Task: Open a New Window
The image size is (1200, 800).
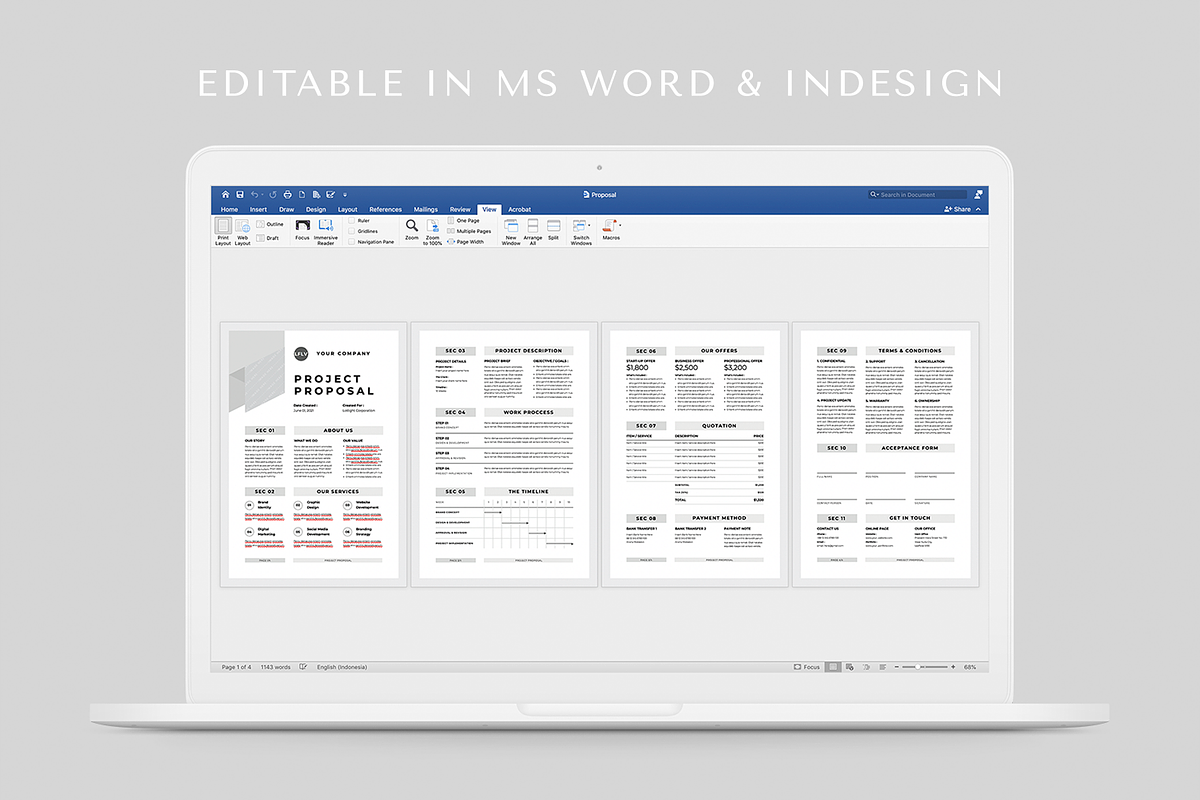Action: (x=511, y=232)
